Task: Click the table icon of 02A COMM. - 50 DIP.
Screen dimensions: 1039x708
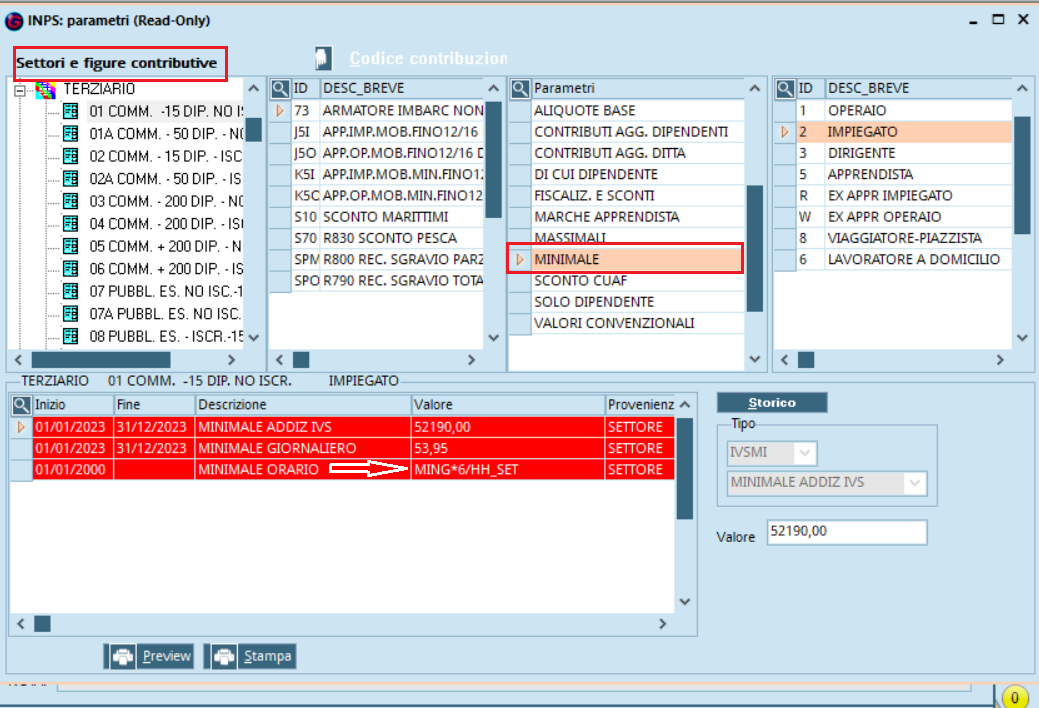Action: (x=71, y=178)
